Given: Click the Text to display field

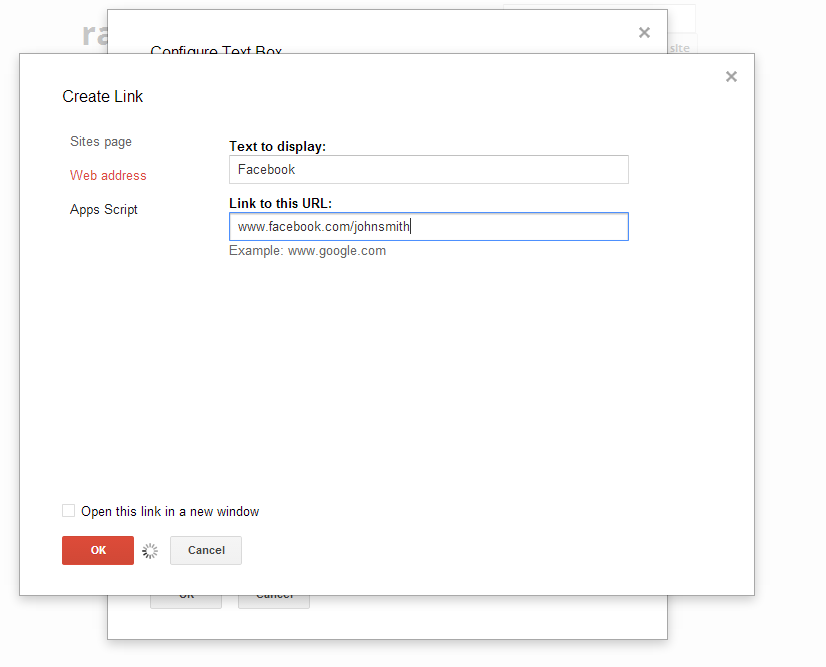Looking at the screenshot, I should coord(429,170).
